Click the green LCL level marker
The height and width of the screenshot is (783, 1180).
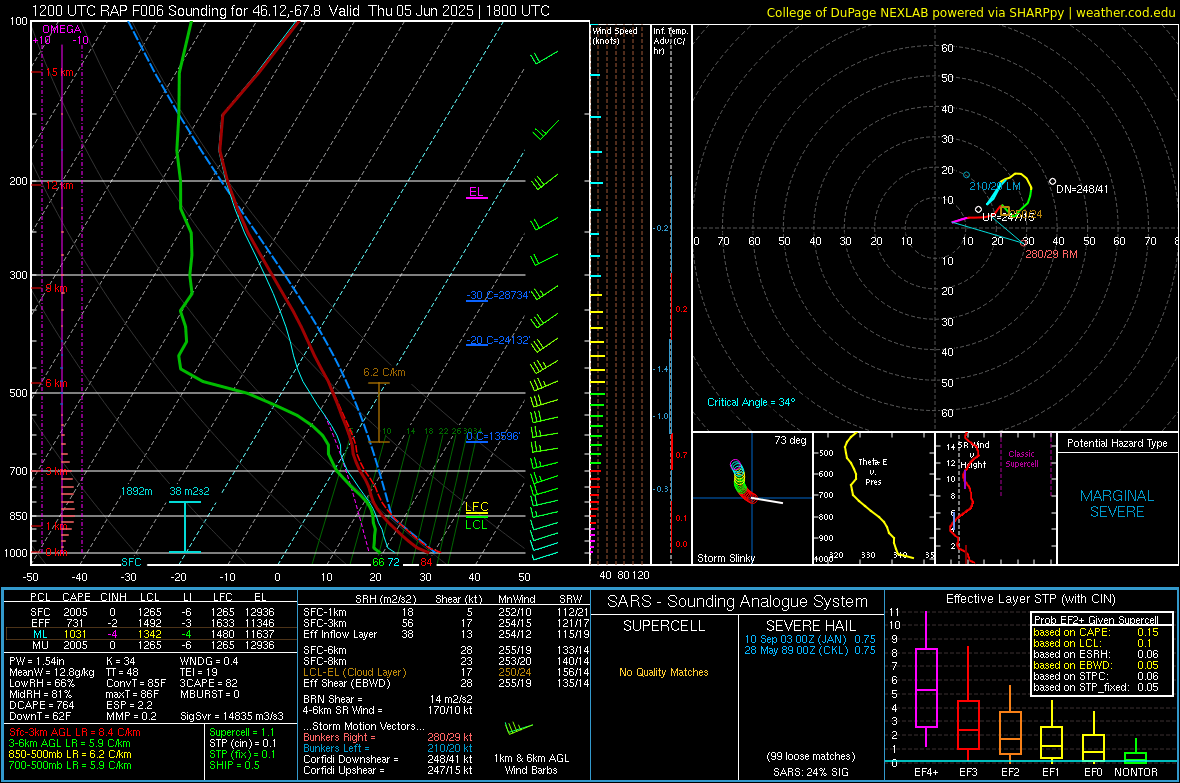[476, 525]
